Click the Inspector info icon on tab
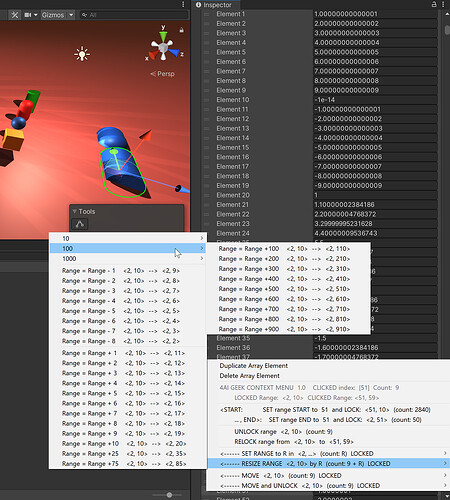 coord(198,5)
